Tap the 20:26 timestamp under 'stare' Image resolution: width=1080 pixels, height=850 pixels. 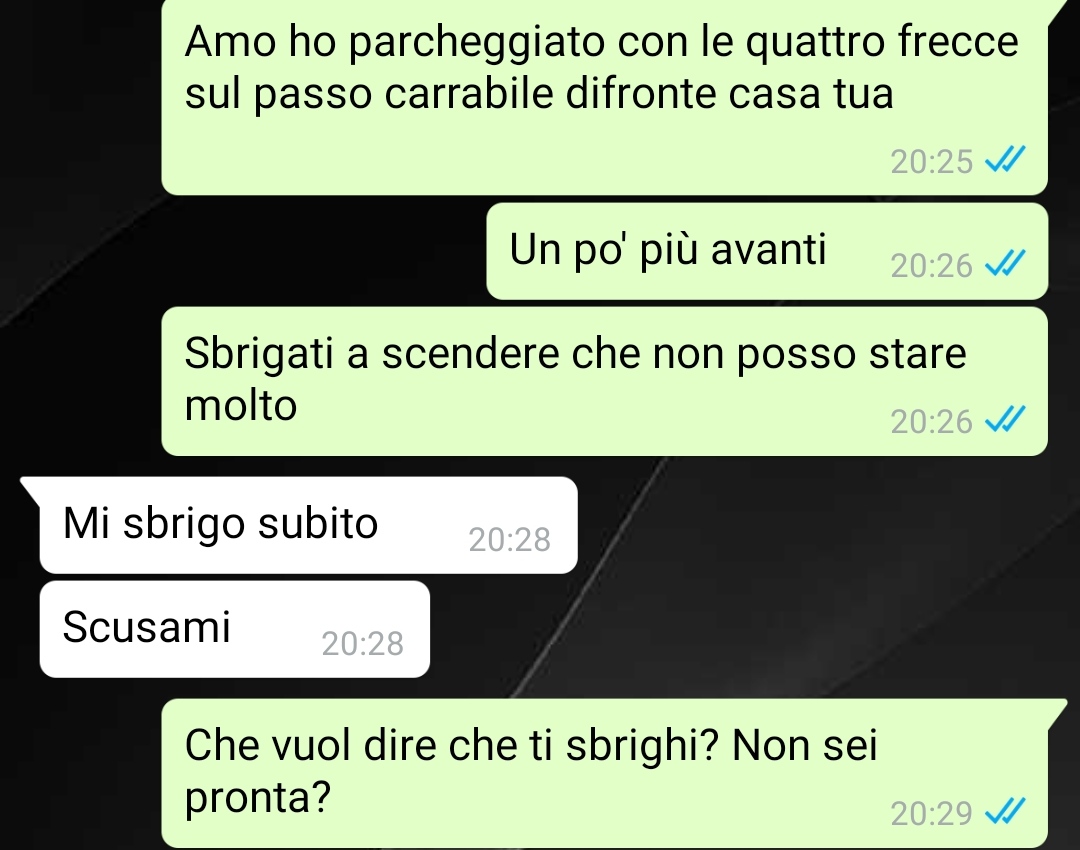931,422
